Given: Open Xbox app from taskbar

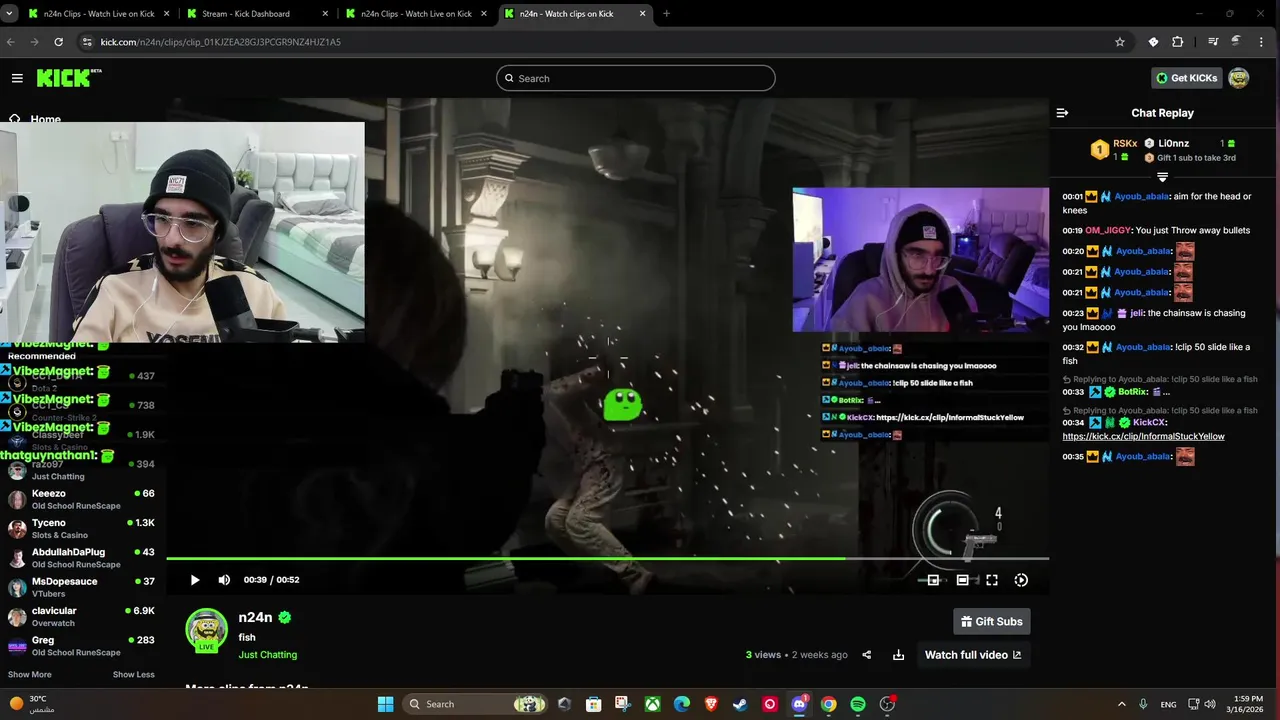Looking at the screenshot, I should click(x=652, y=704).
